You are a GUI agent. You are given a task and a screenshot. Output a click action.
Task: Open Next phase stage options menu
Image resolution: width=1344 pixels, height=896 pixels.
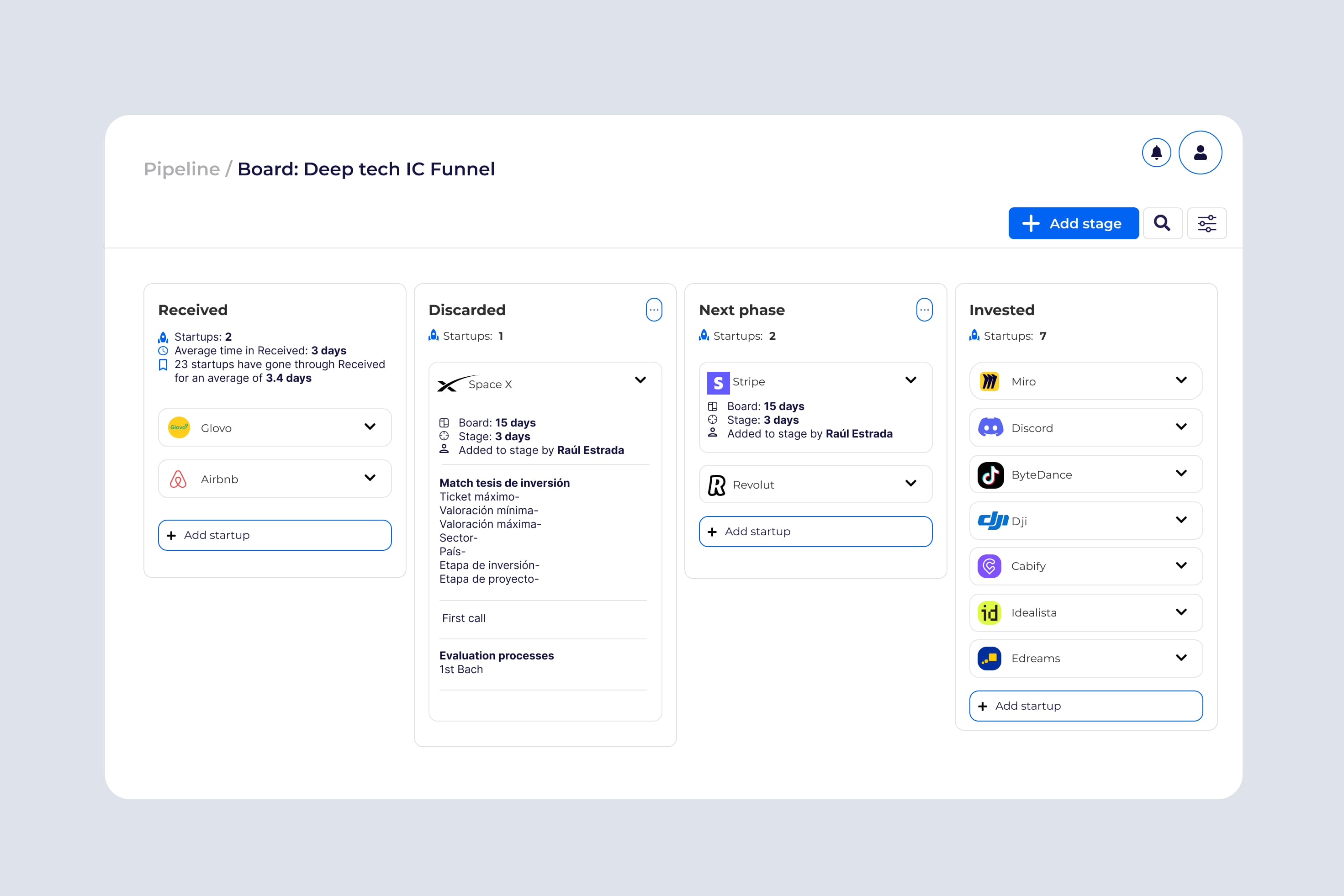[x=924, y=310]
